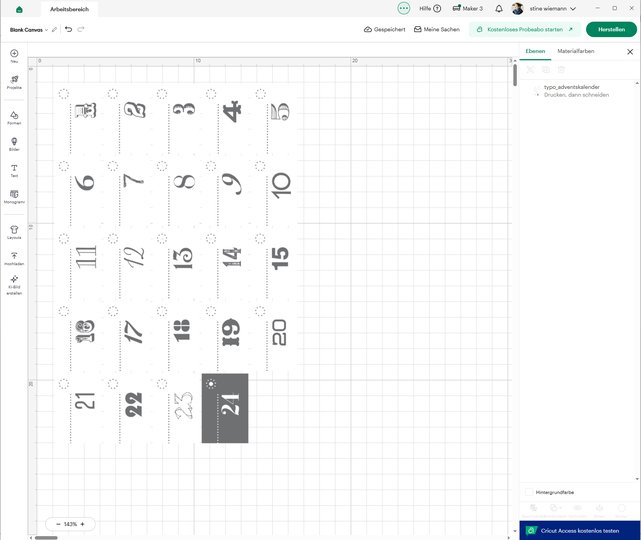The width and height of the screenshot is (641, 540).
Task: Open KI-Bild erstellen tool
Action: pyautogui.click(x=14, y=285)
